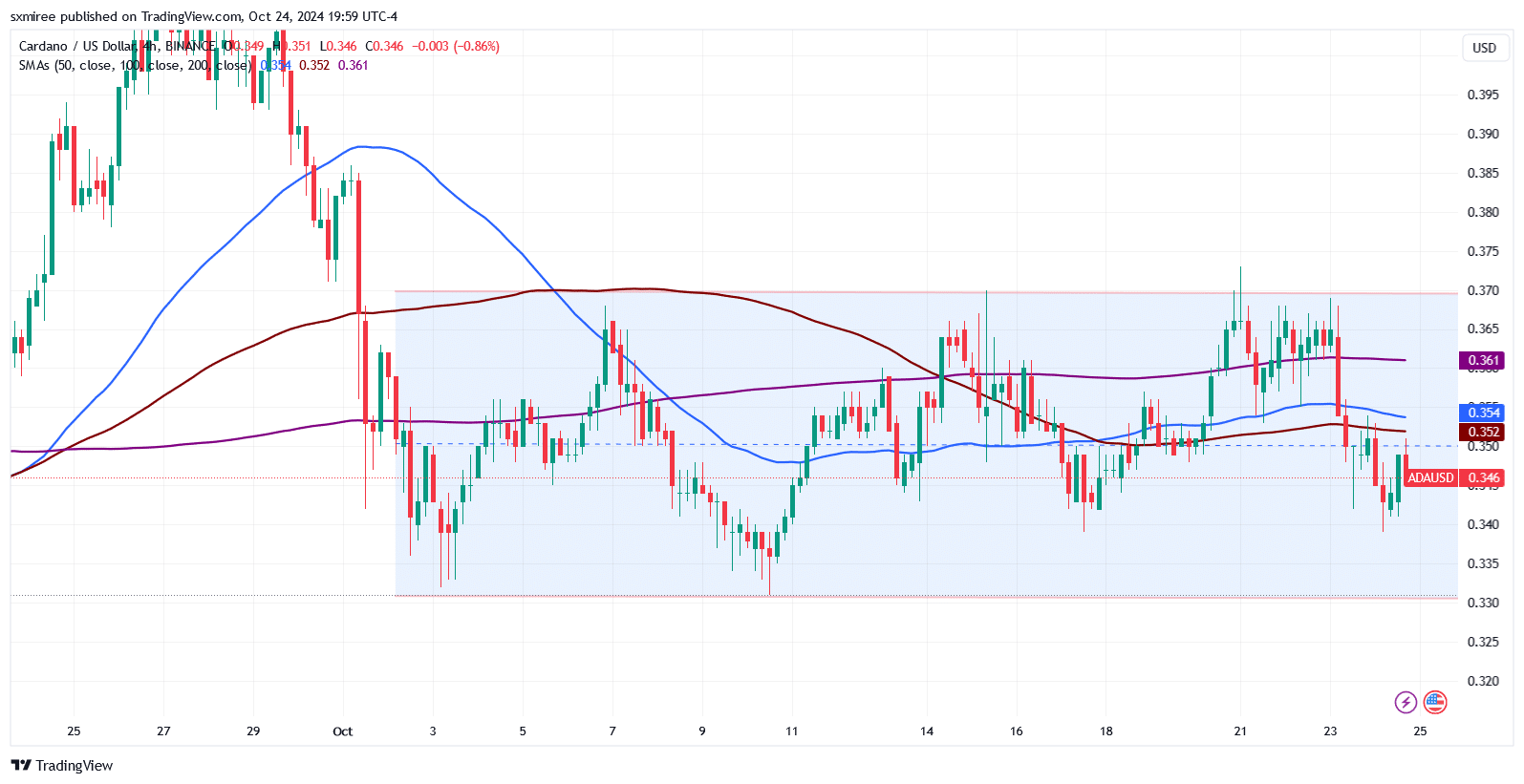Click the 0.330 price axis label

coord(1483,603)
